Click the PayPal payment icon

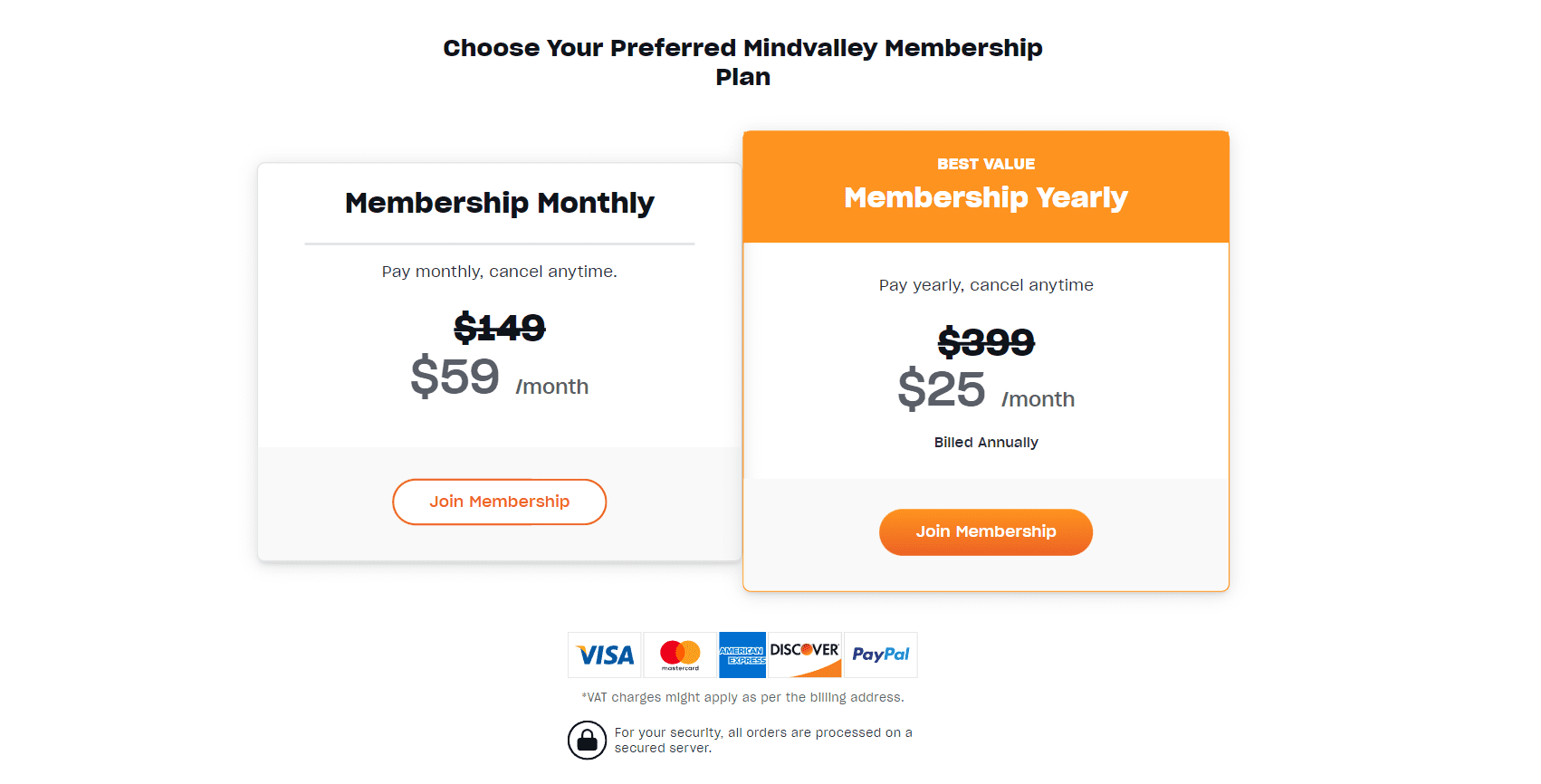[x=880, y=655]
